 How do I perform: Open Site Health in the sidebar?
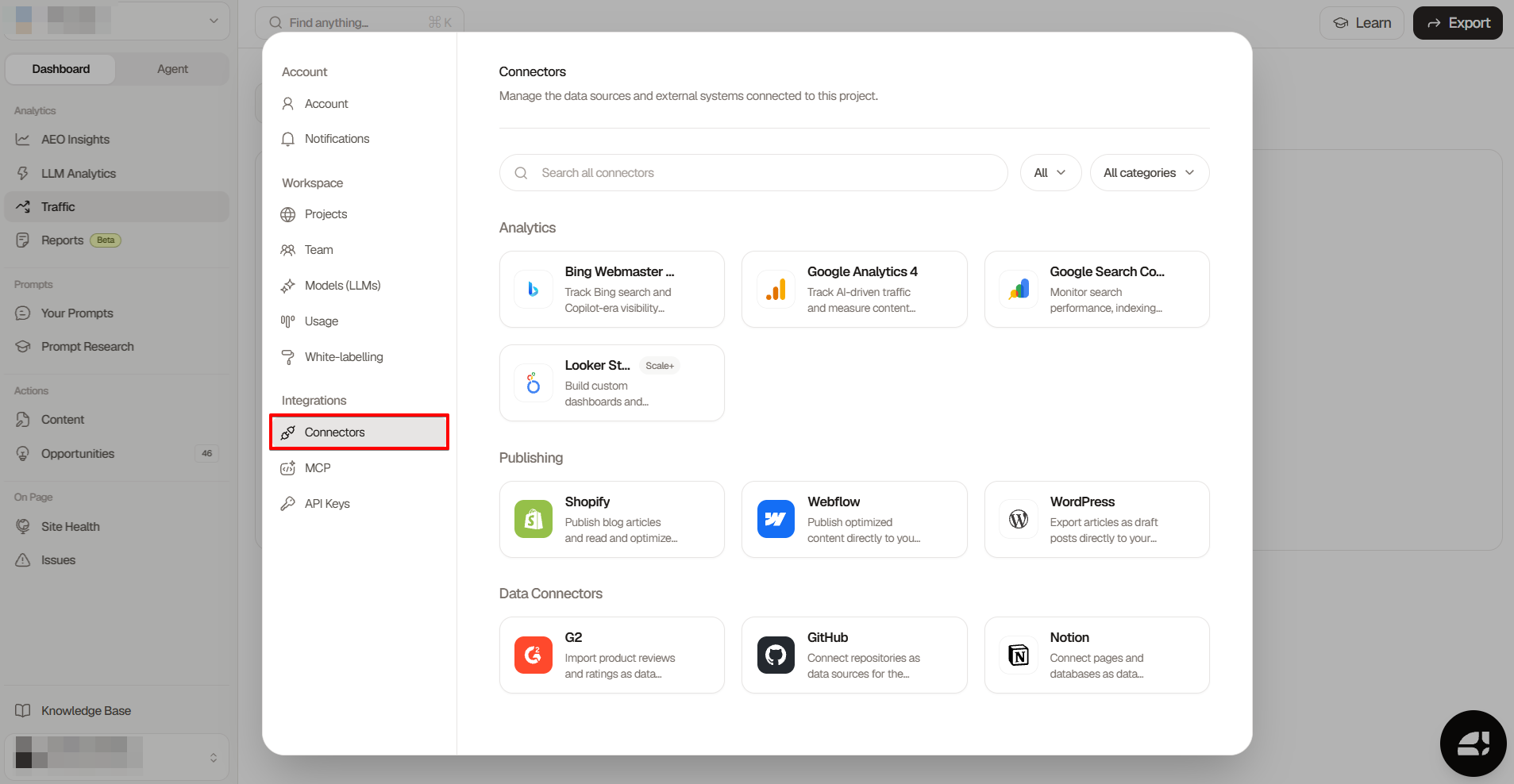pos(117,527)
